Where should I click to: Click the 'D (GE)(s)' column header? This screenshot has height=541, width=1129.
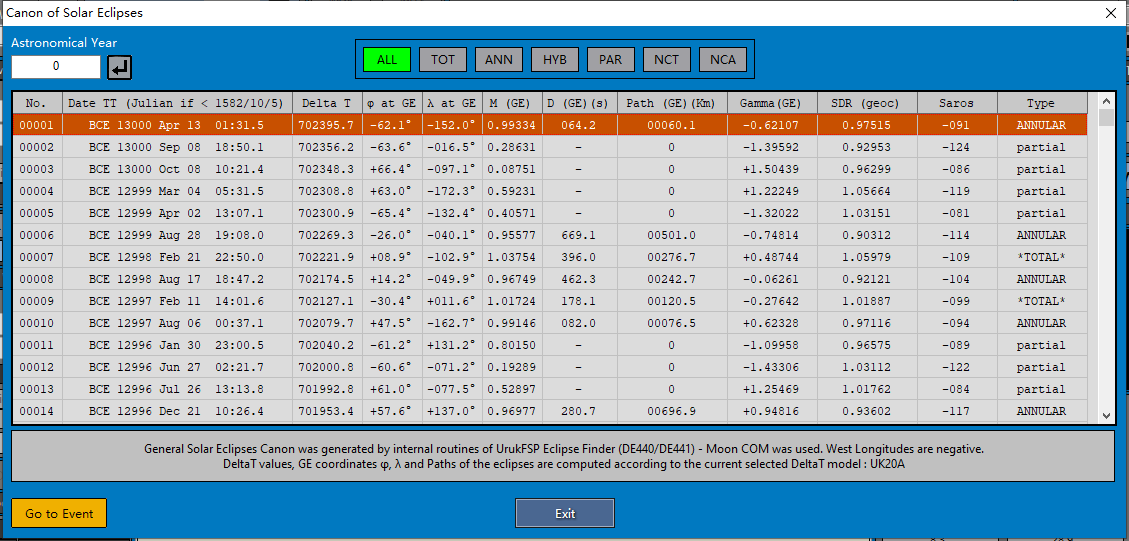580,103
